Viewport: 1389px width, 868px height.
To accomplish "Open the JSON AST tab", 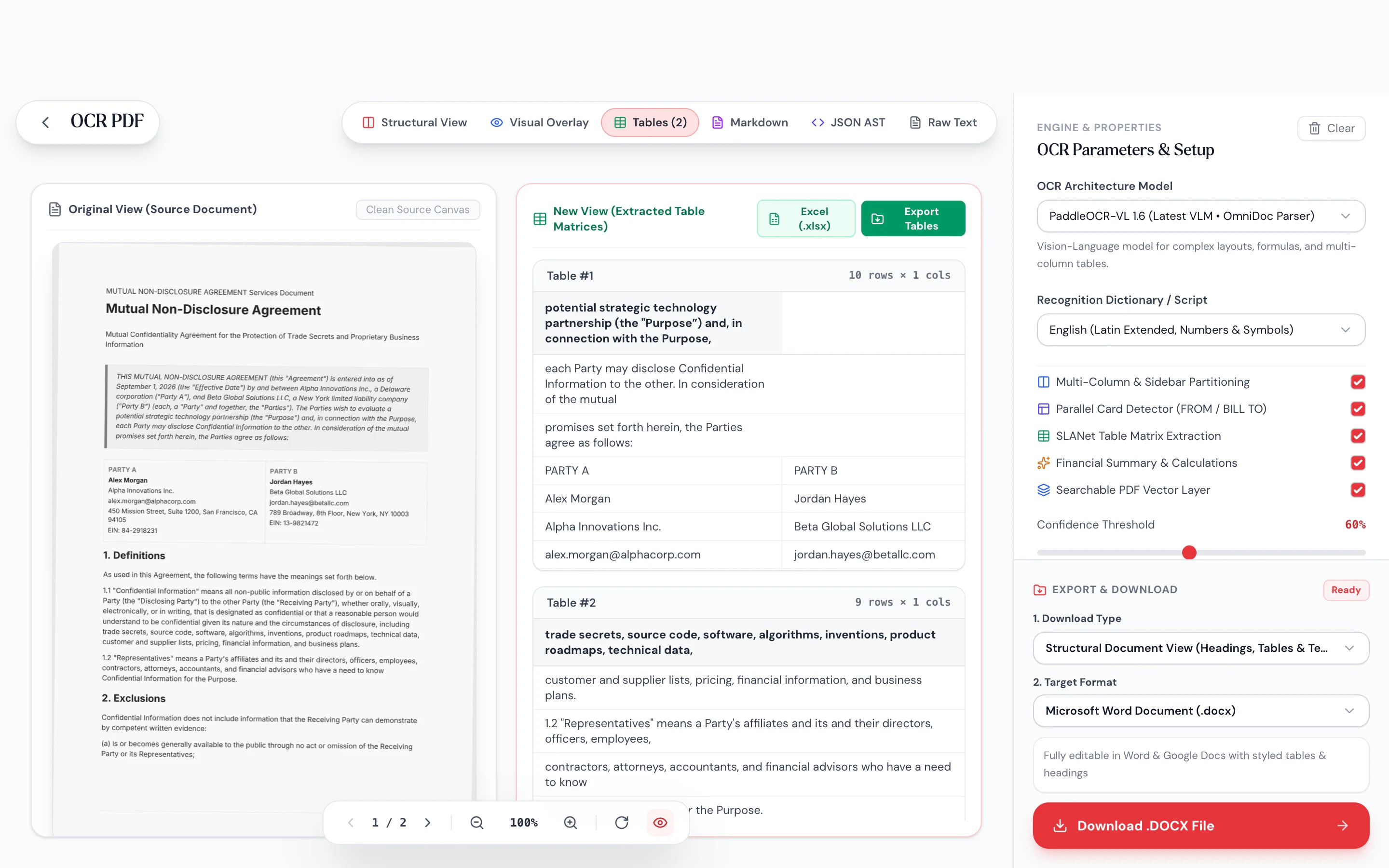I will click(x=848, y=122).
